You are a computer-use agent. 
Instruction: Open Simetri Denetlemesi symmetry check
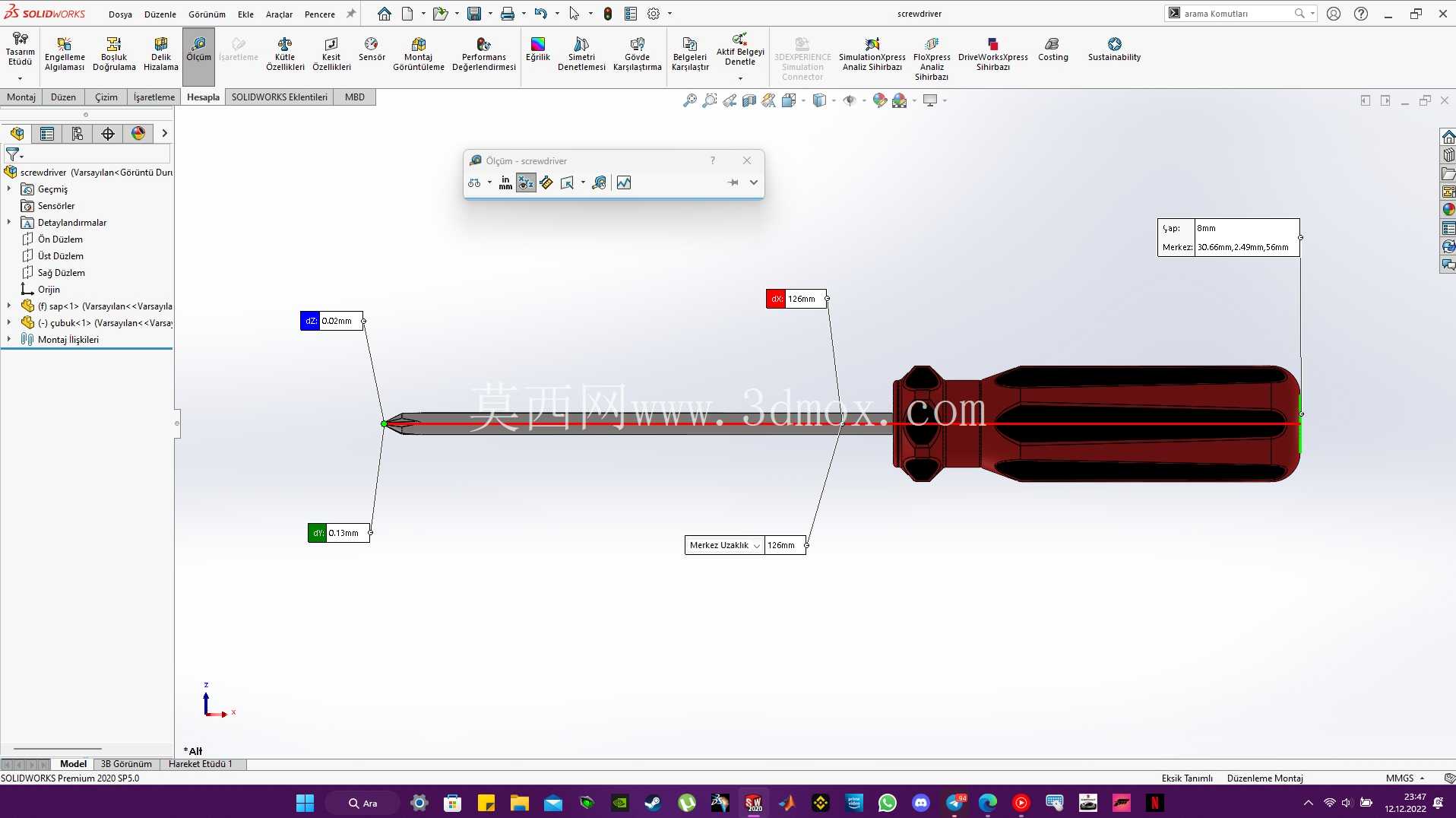tap(581, 54)
